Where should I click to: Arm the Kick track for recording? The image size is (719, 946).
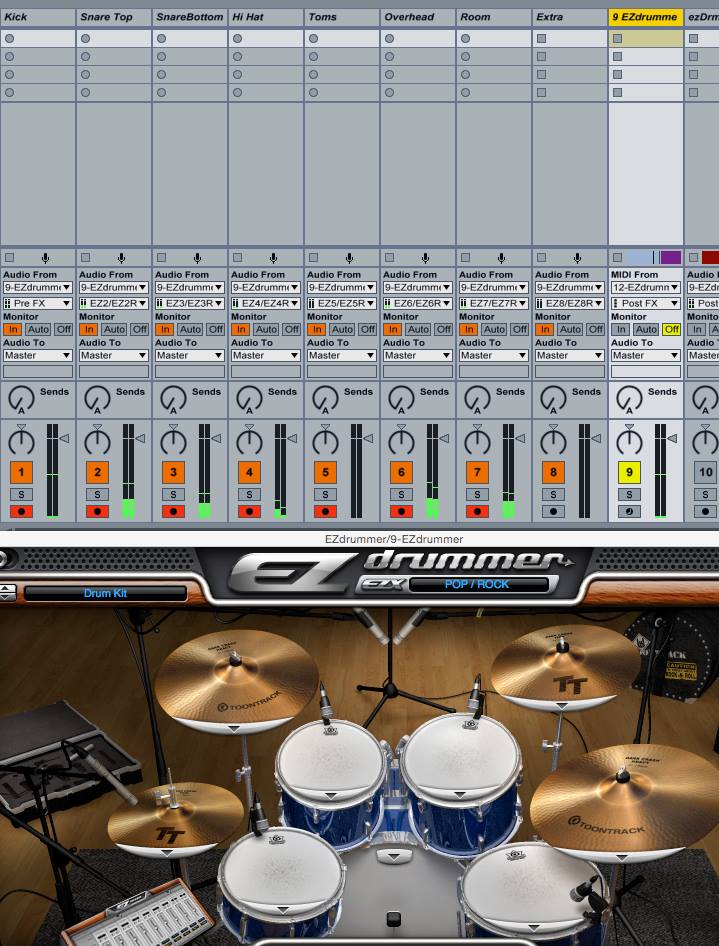point(21,512)
